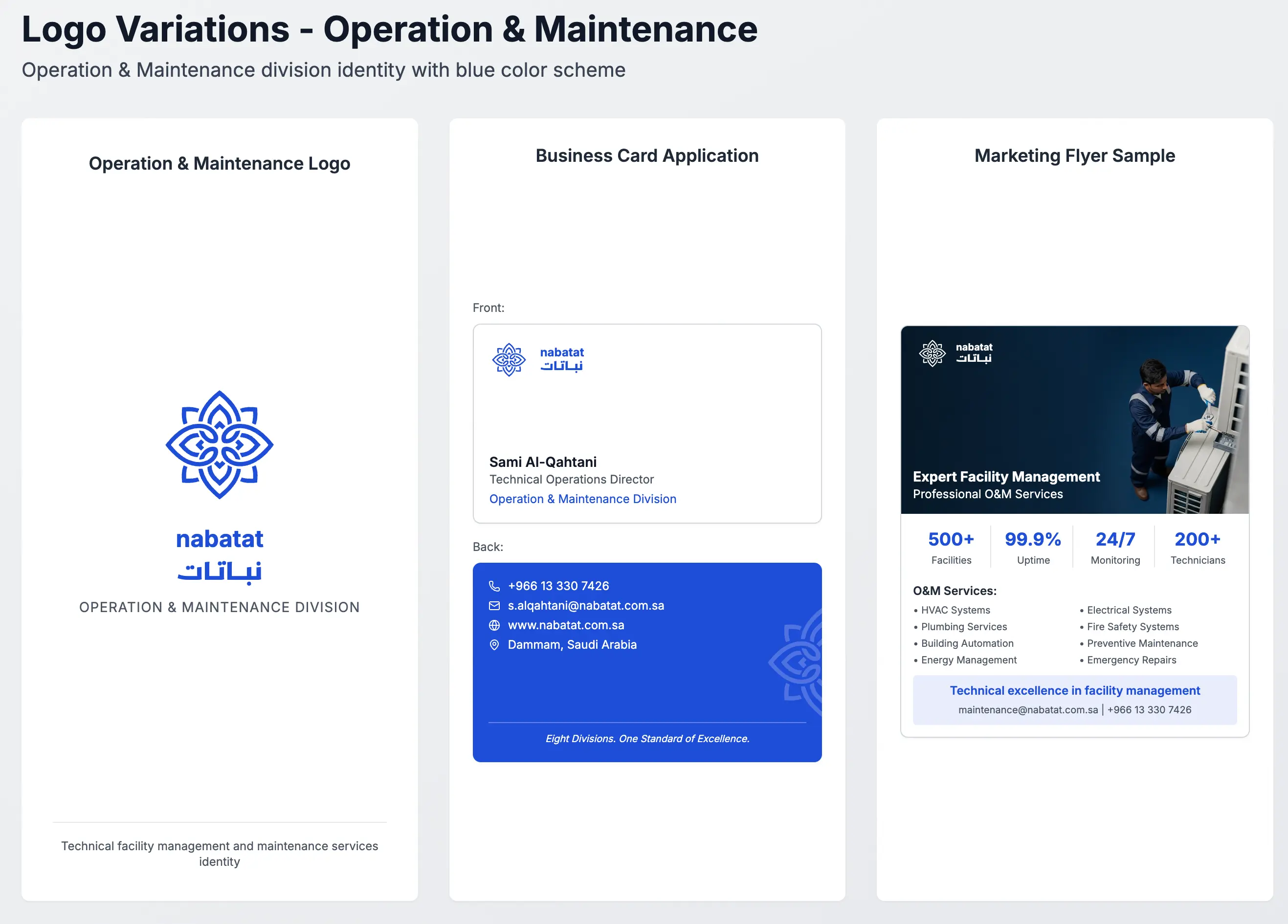Click the globe website icon on card back

coord(494,625)
